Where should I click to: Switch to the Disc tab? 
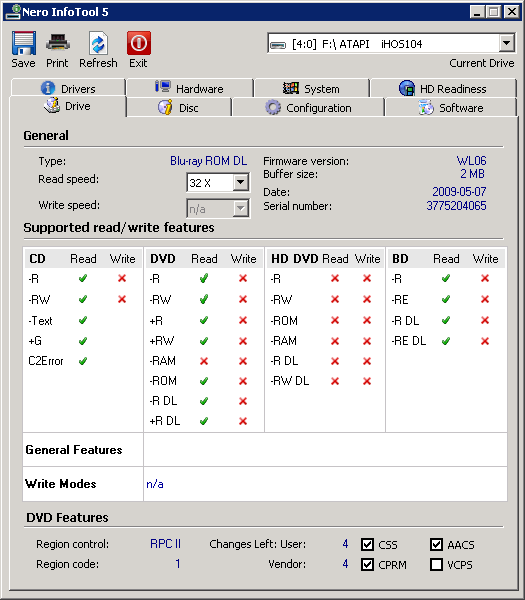(x=179, y=108)
